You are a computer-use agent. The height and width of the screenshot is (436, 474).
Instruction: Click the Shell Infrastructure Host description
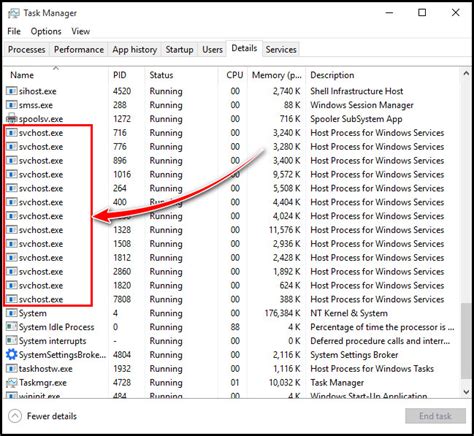[x=356, y=91]
